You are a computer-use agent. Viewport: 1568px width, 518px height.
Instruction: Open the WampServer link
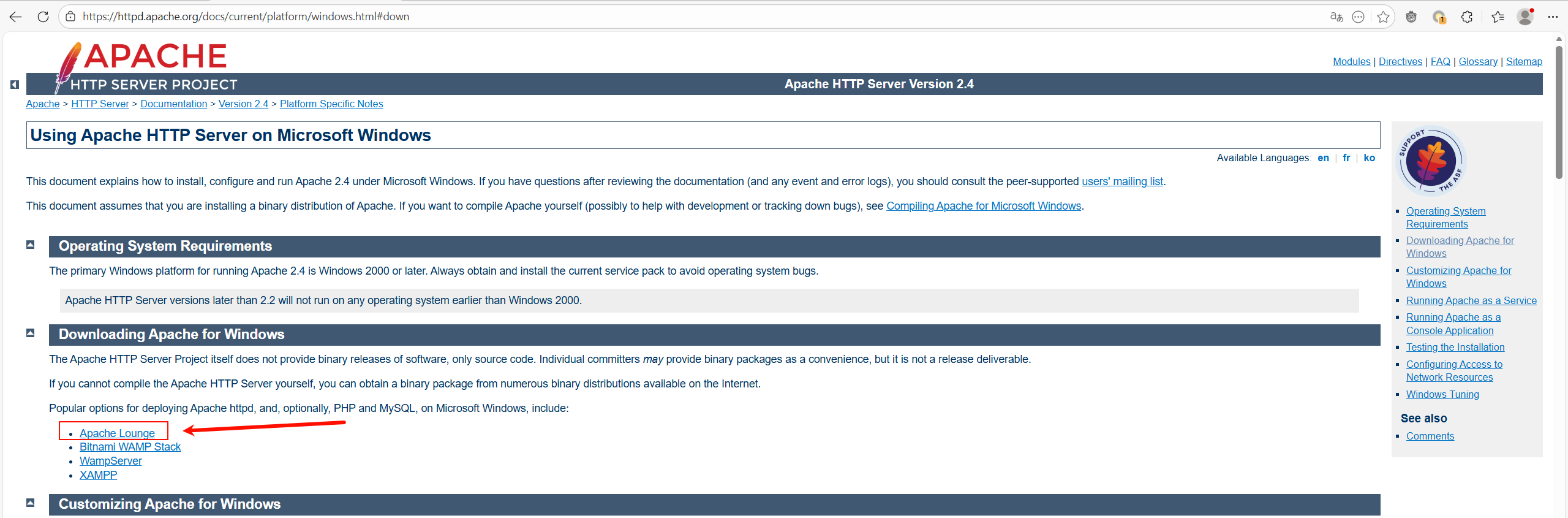click(x=110, y=461)
